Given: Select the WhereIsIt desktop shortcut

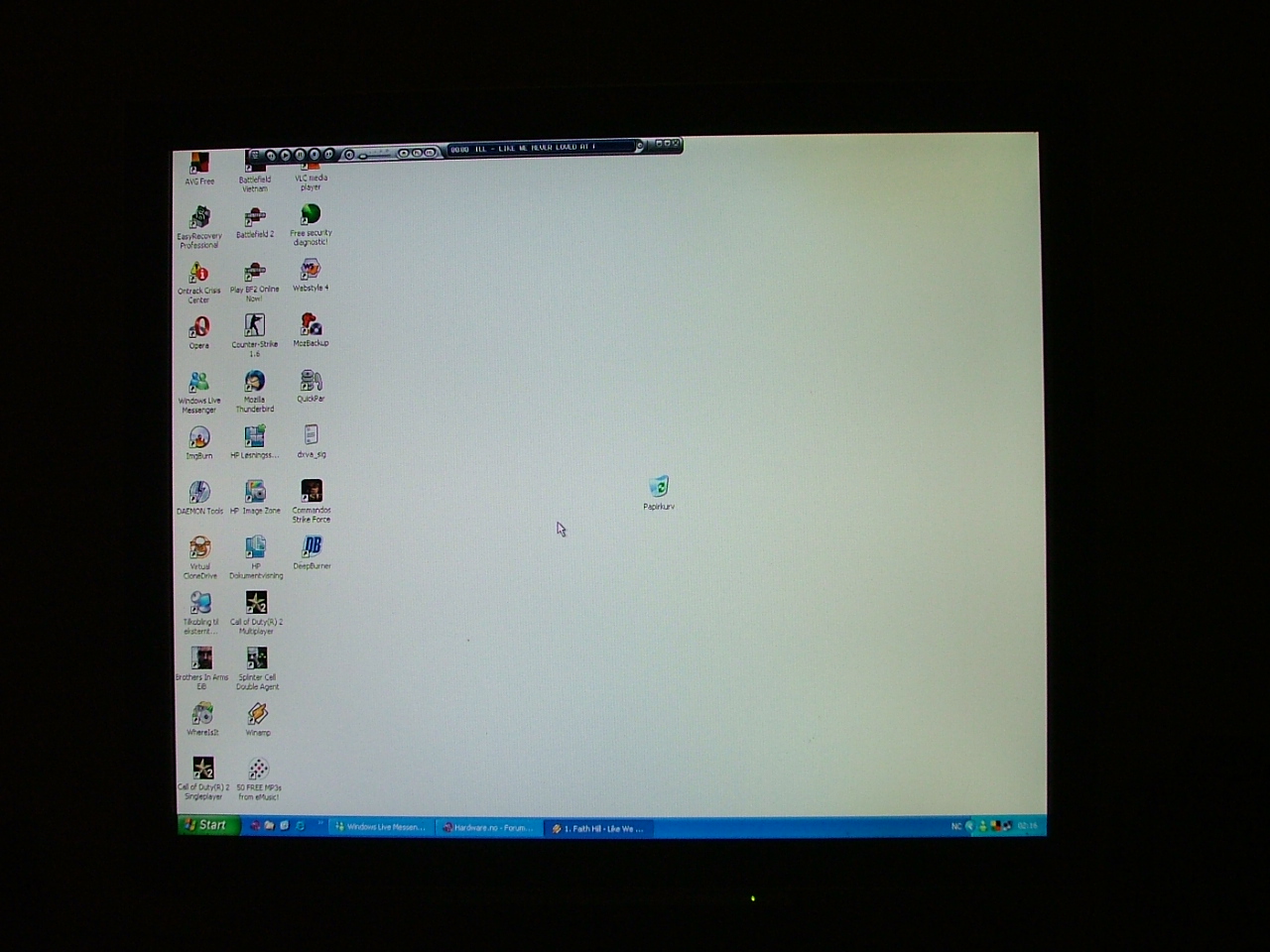Looking at the screenshot, I should tap(202, 720).
